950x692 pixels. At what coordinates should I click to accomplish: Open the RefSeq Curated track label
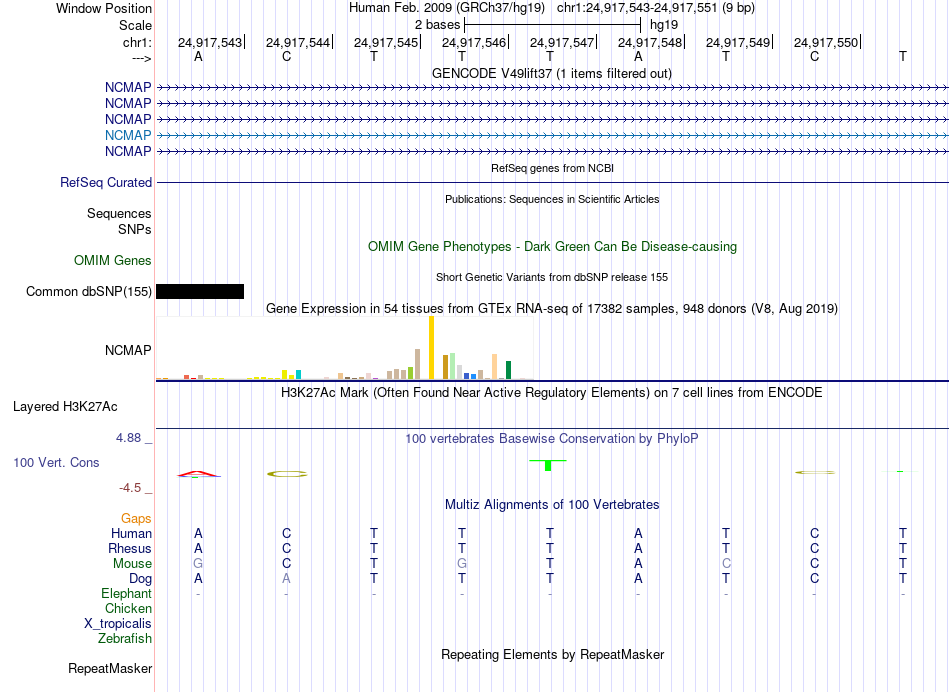pyautogui.click(x=106, y=182)
